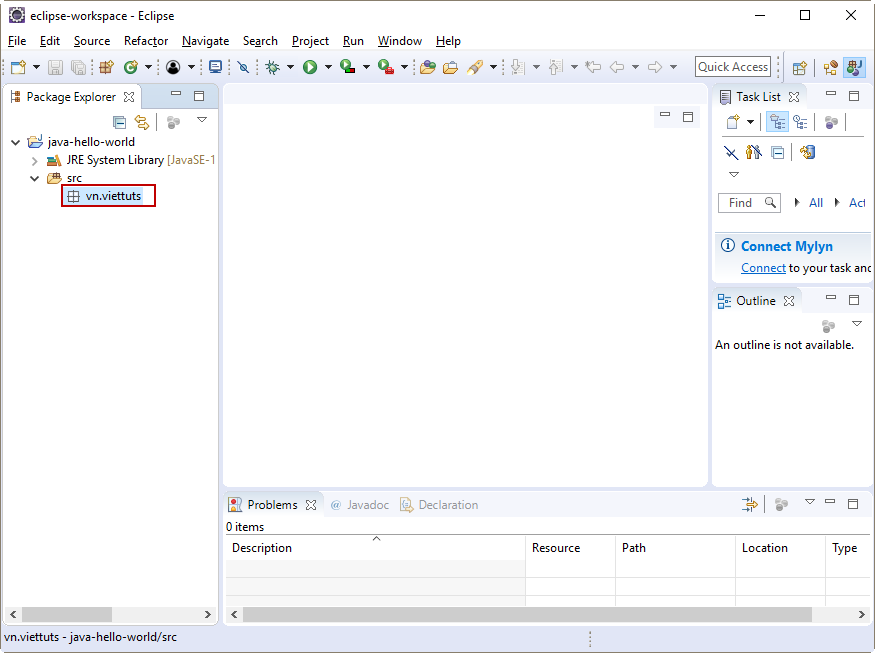Open Package Explorer View Menu triangle

pyautogui.click(x=202, y=120)
